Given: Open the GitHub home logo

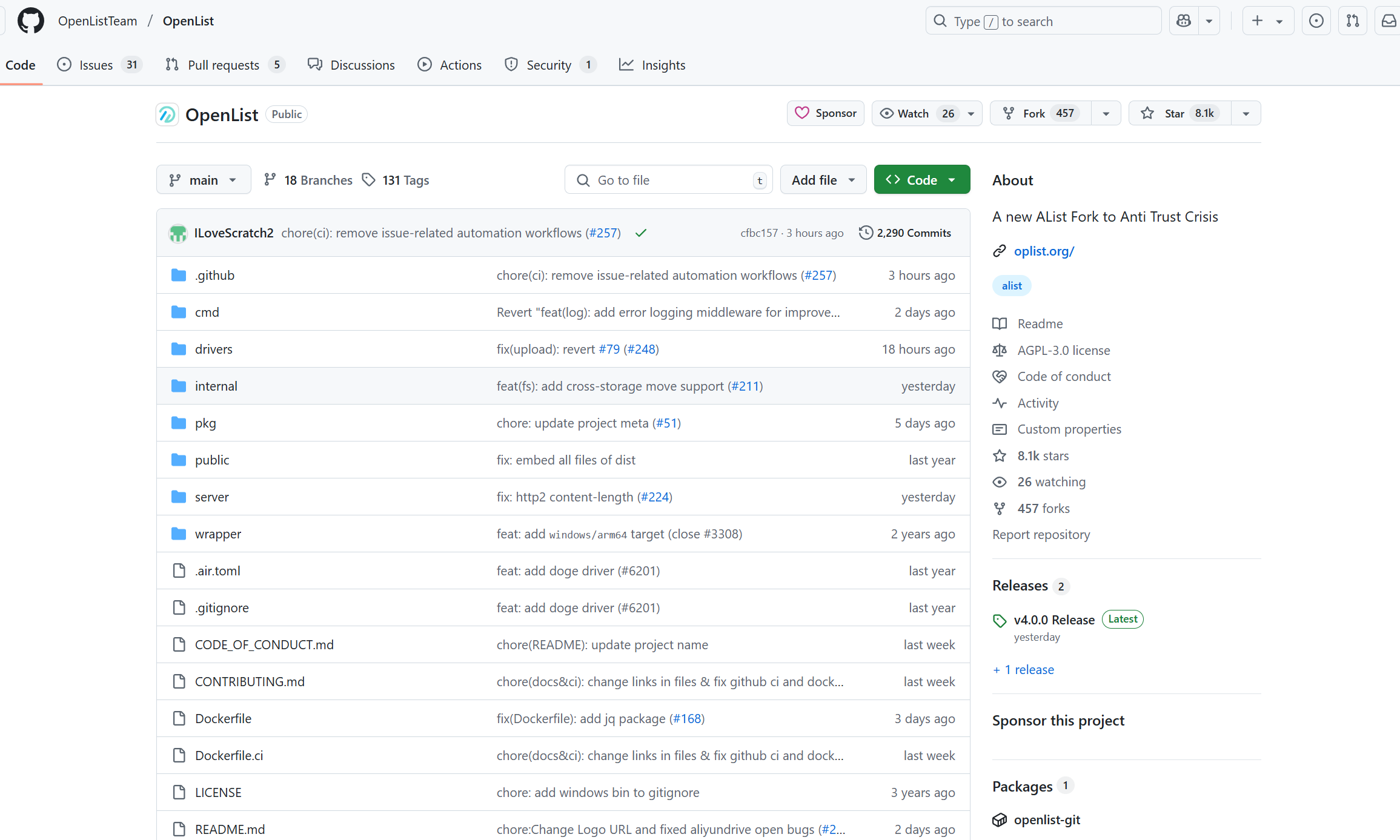Looking at the screenshot, I should click(x=30, y=21).
